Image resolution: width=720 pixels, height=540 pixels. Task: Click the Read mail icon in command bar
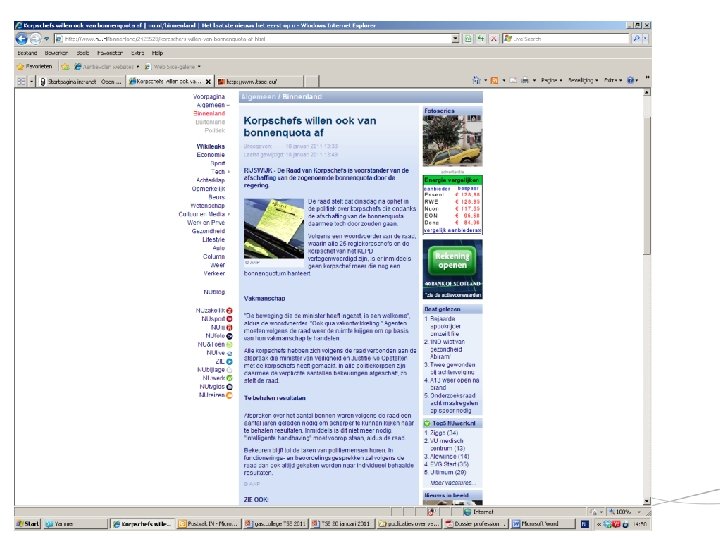point(512,80)
